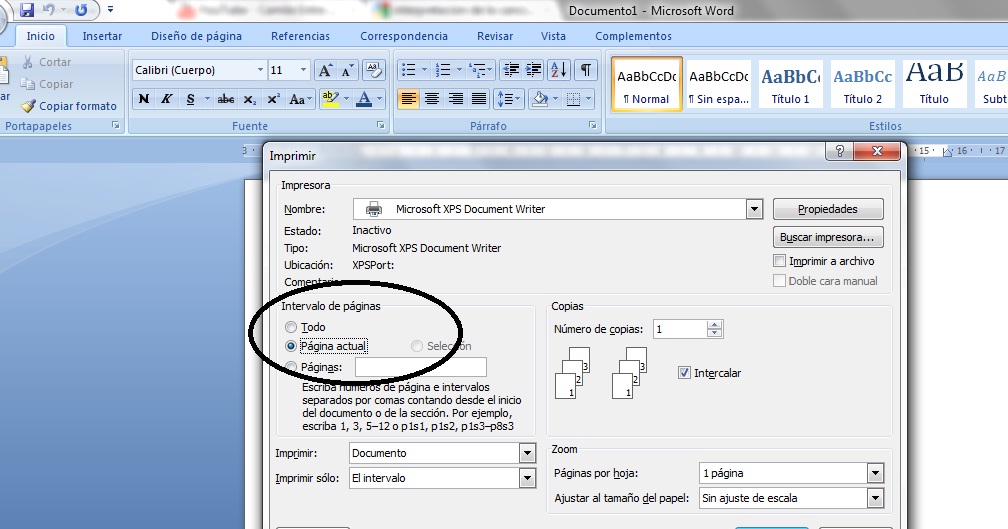Expand the Párrafo group dialog launcher
The width and height of the screenshot is (1008, 529).
593,125
